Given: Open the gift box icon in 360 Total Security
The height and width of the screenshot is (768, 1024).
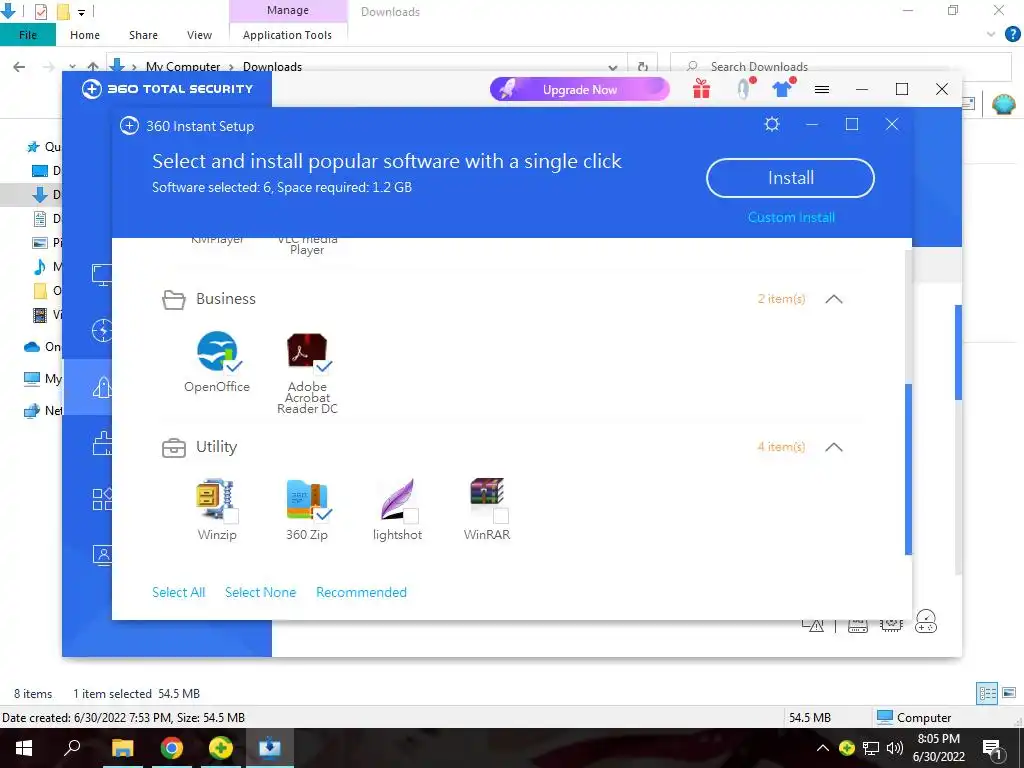Looking at the screenshot, I should (701, 89).
